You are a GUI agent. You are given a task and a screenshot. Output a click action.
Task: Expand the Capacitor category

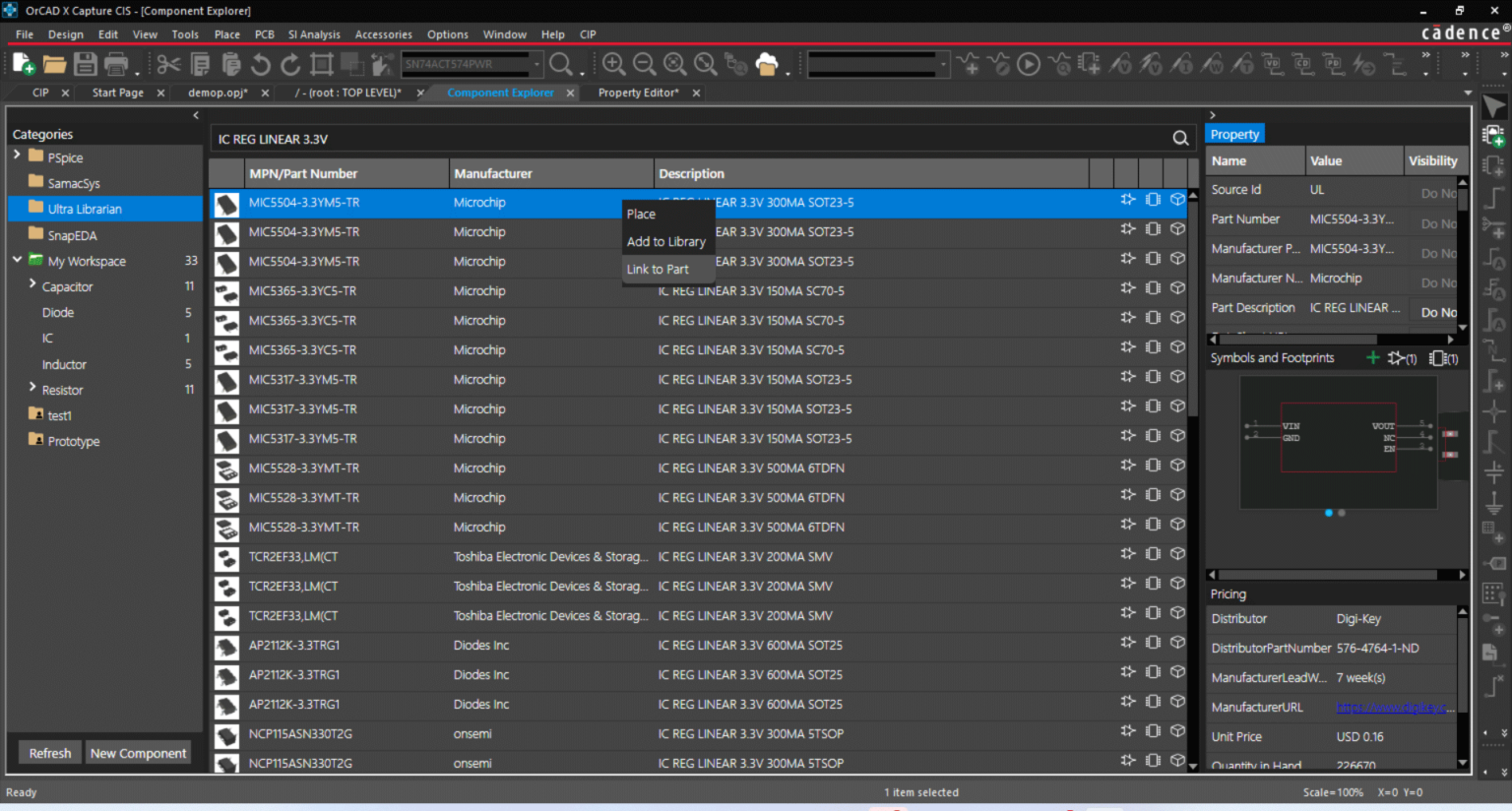click(x=32, y=285)
